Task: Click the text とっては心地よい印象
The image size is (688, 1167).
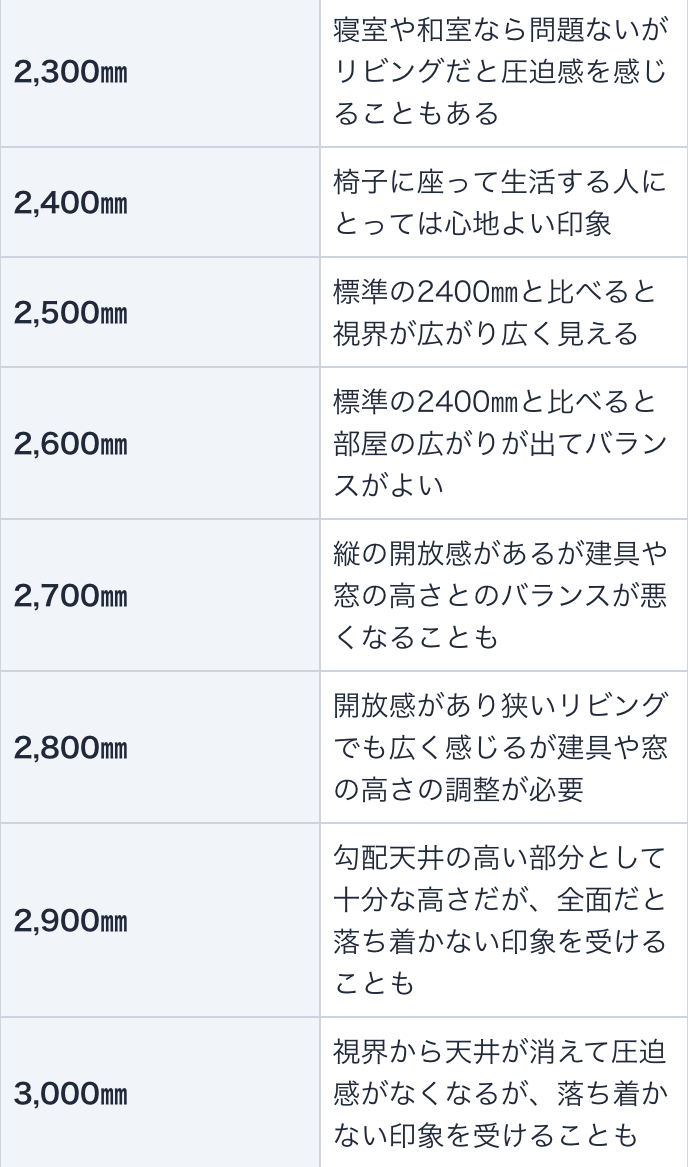Action: (x=472, y=225)
